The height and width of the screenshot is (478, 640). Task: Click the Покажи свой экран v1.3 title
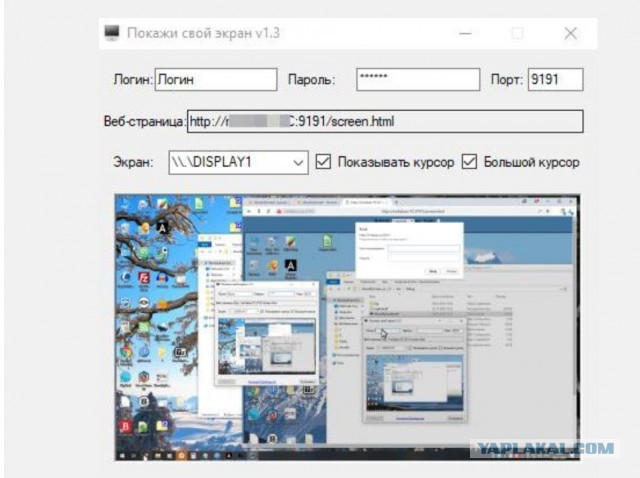203,33
